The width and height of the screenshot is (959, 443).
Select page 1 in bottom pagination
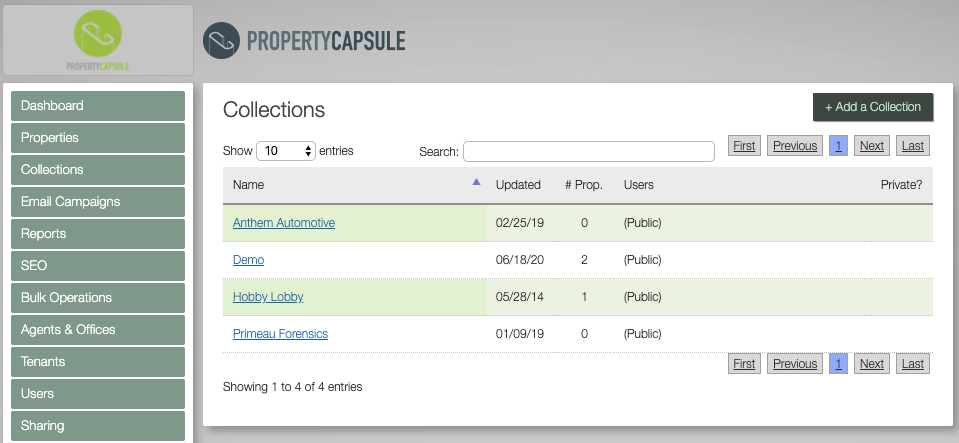pyautogui.click(x=839, y=363)
